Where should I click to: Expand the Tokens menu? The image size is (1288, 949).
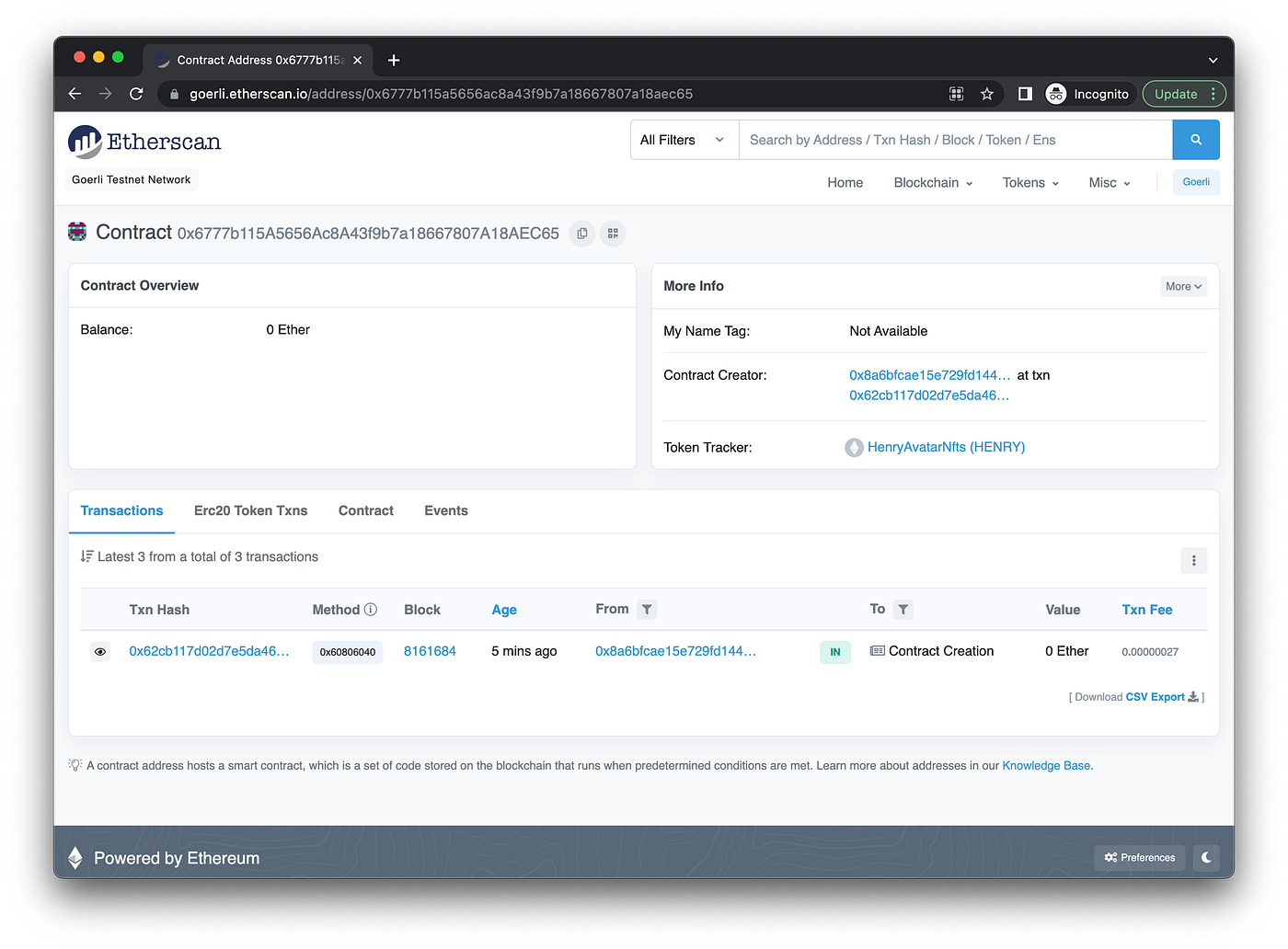[1030, 183]
